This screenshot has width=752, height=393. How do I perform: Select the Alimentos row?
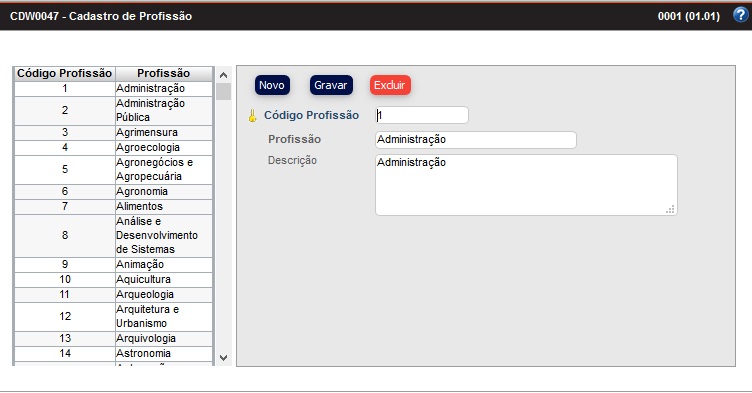tap(113, 206)
